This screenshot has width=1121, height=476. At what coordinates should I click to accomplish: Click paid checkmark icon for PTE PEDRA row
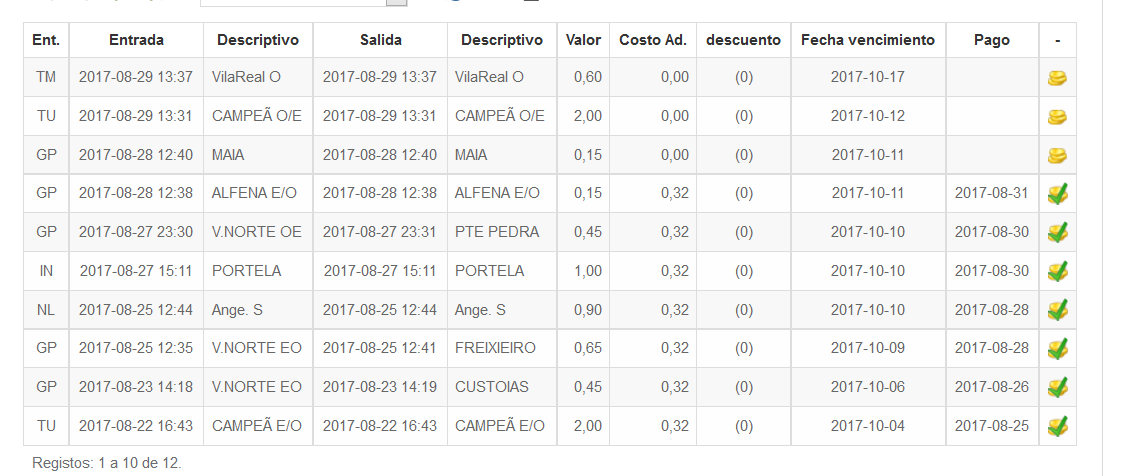1057,232
